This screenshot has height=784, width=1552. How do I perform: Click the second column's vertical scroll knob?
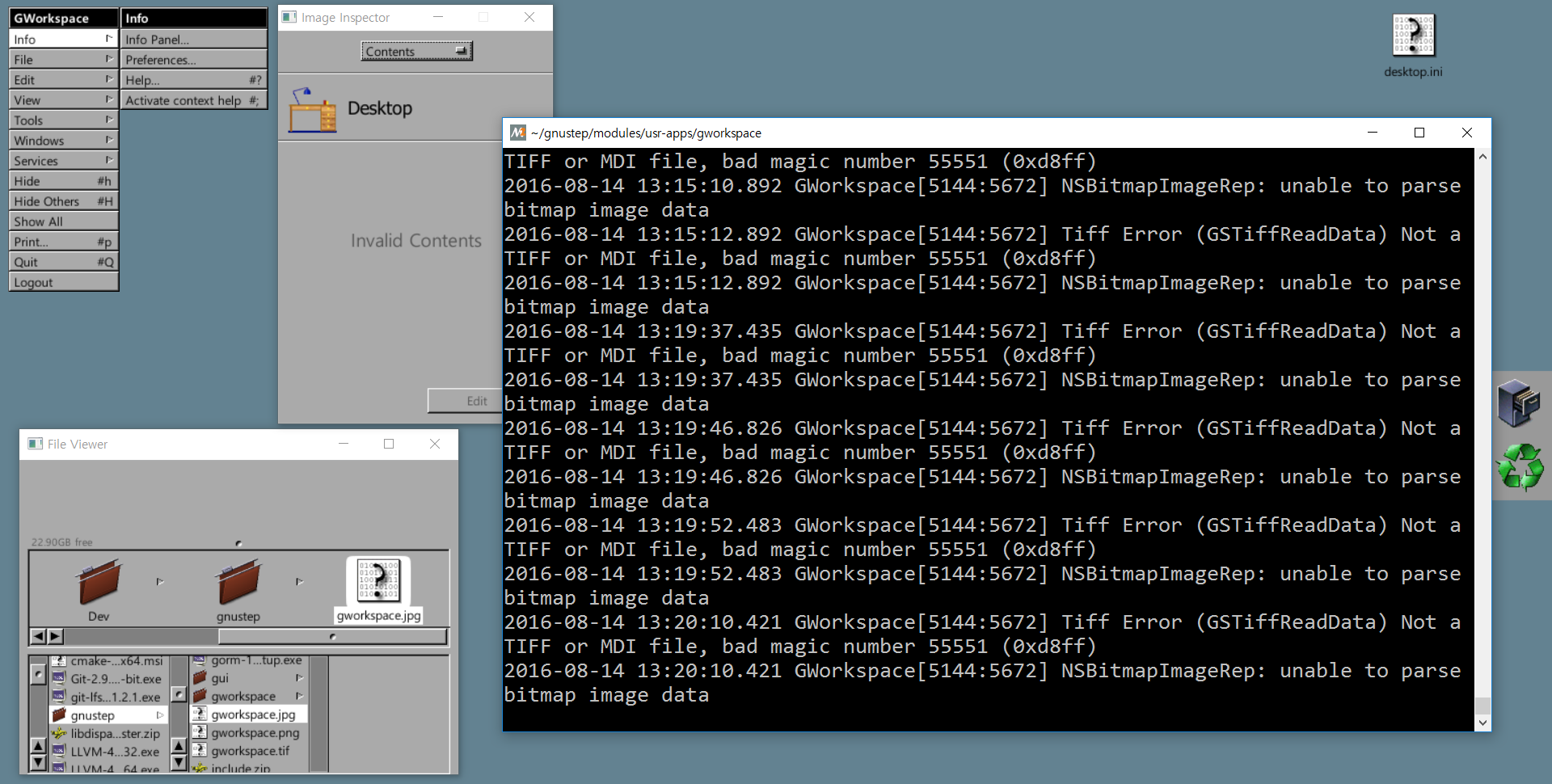[179, 694]
